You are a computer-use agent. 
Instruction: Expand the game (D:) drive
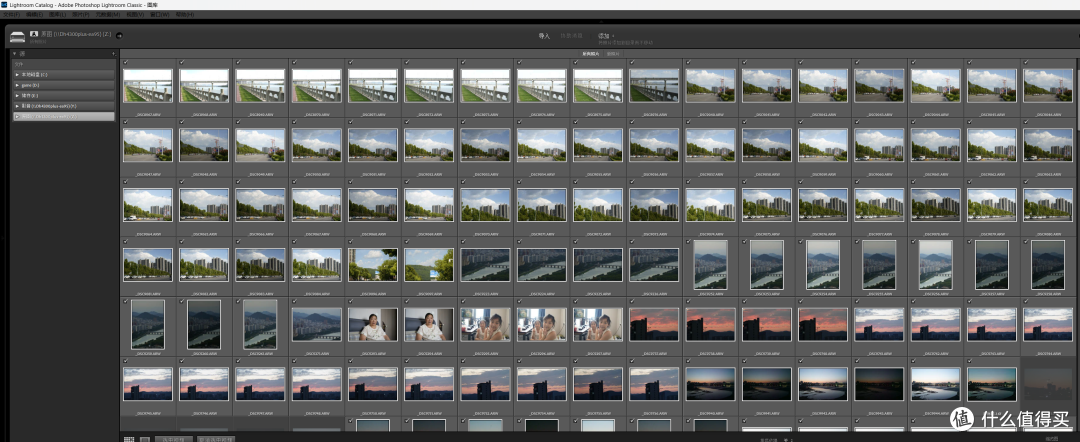pyautogui.click(x=17, y=85)
